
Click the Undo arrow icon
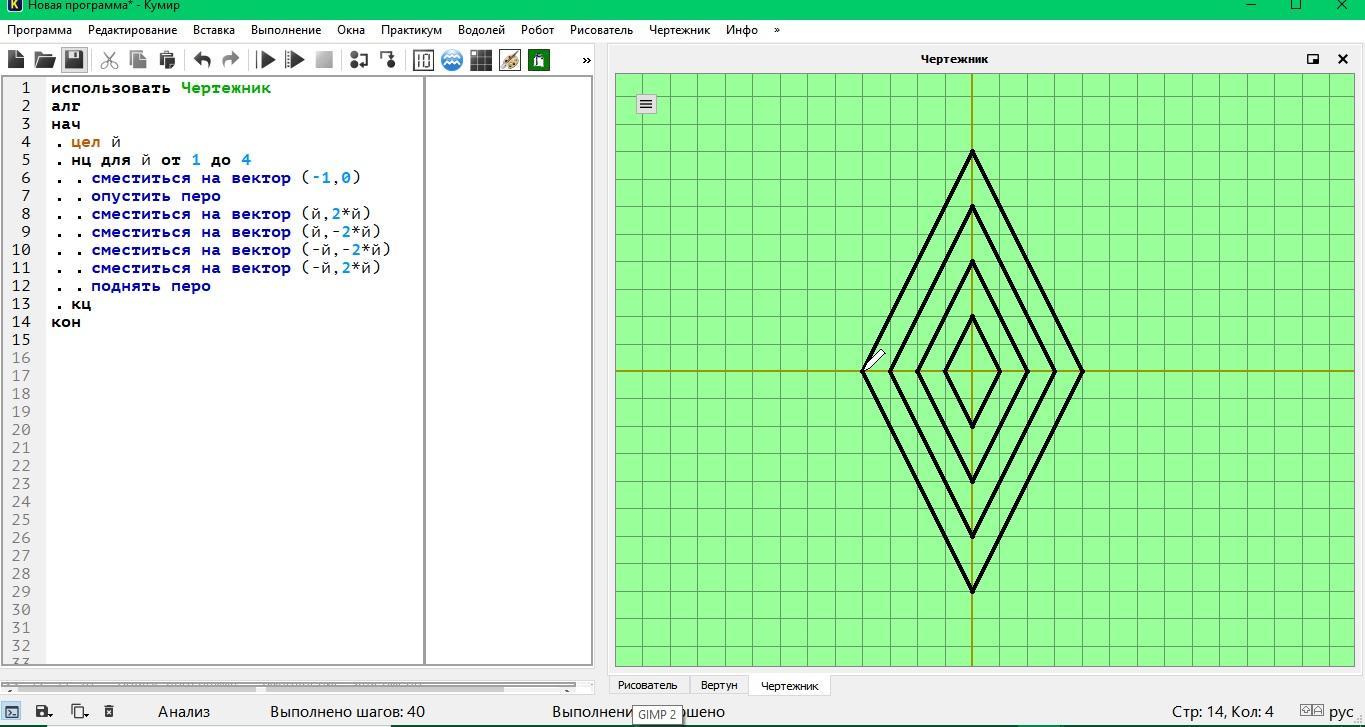coord(202,60)
